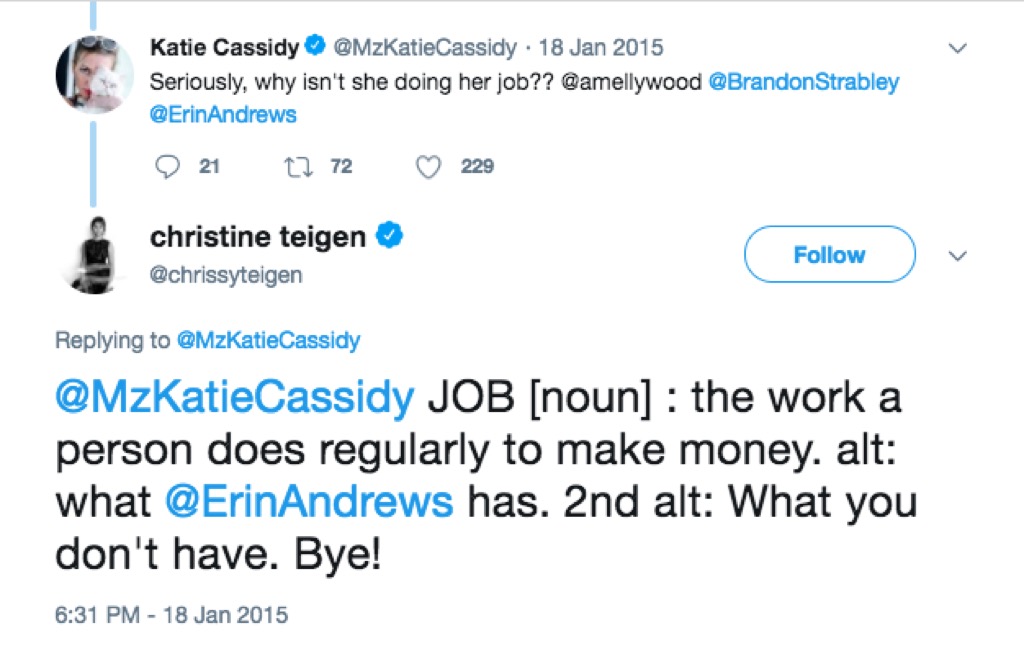
Task: Retweet Katie Cassidy's tweet
Action: pyautogui.click(x=299, y=167)
